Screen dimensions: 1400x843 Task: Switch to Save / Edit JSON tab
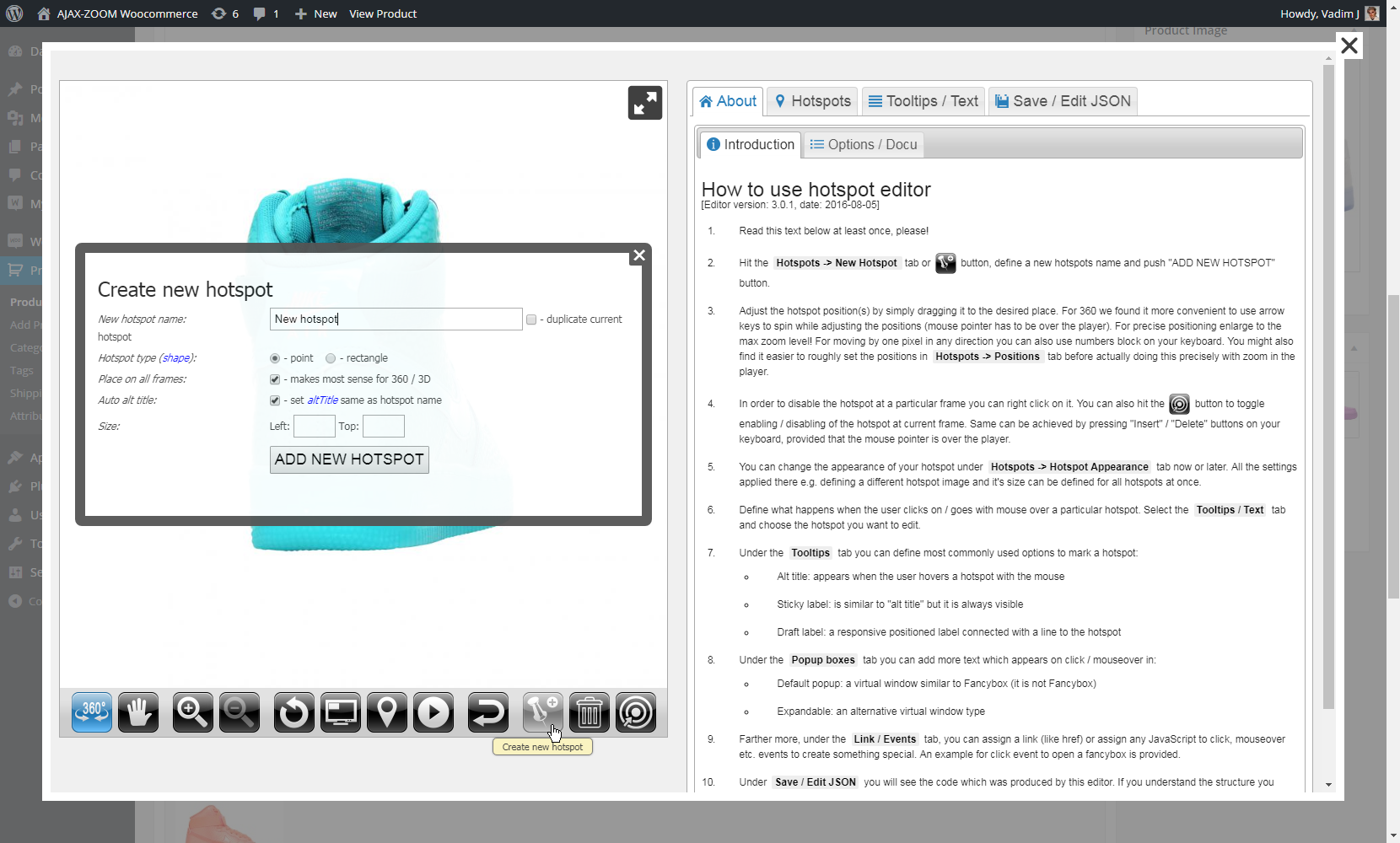coord(1062,101)
